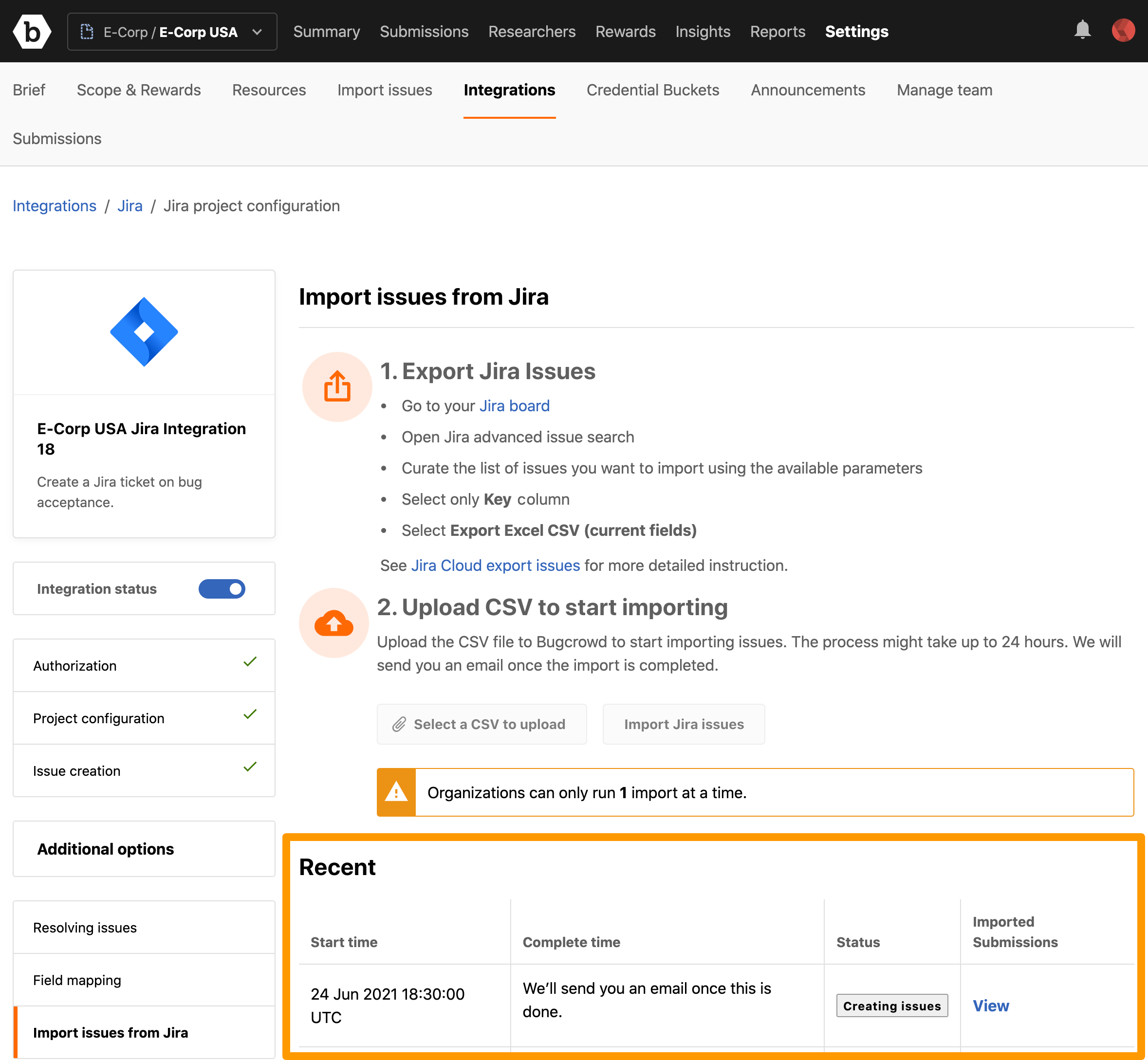The image size is (1148, 1060).
Task: Open the Issue creation step
Action: [144, 770]
